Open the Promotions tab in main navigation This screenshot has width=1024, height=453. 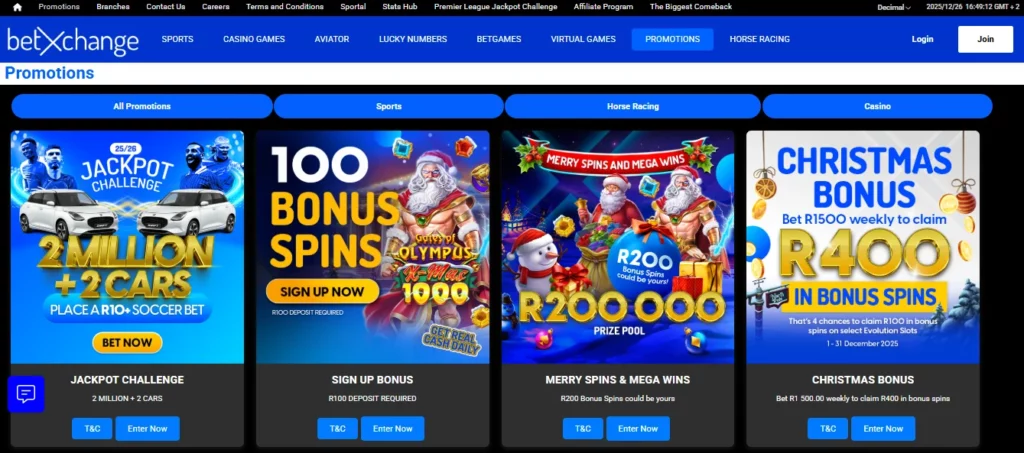pos(672,39)
